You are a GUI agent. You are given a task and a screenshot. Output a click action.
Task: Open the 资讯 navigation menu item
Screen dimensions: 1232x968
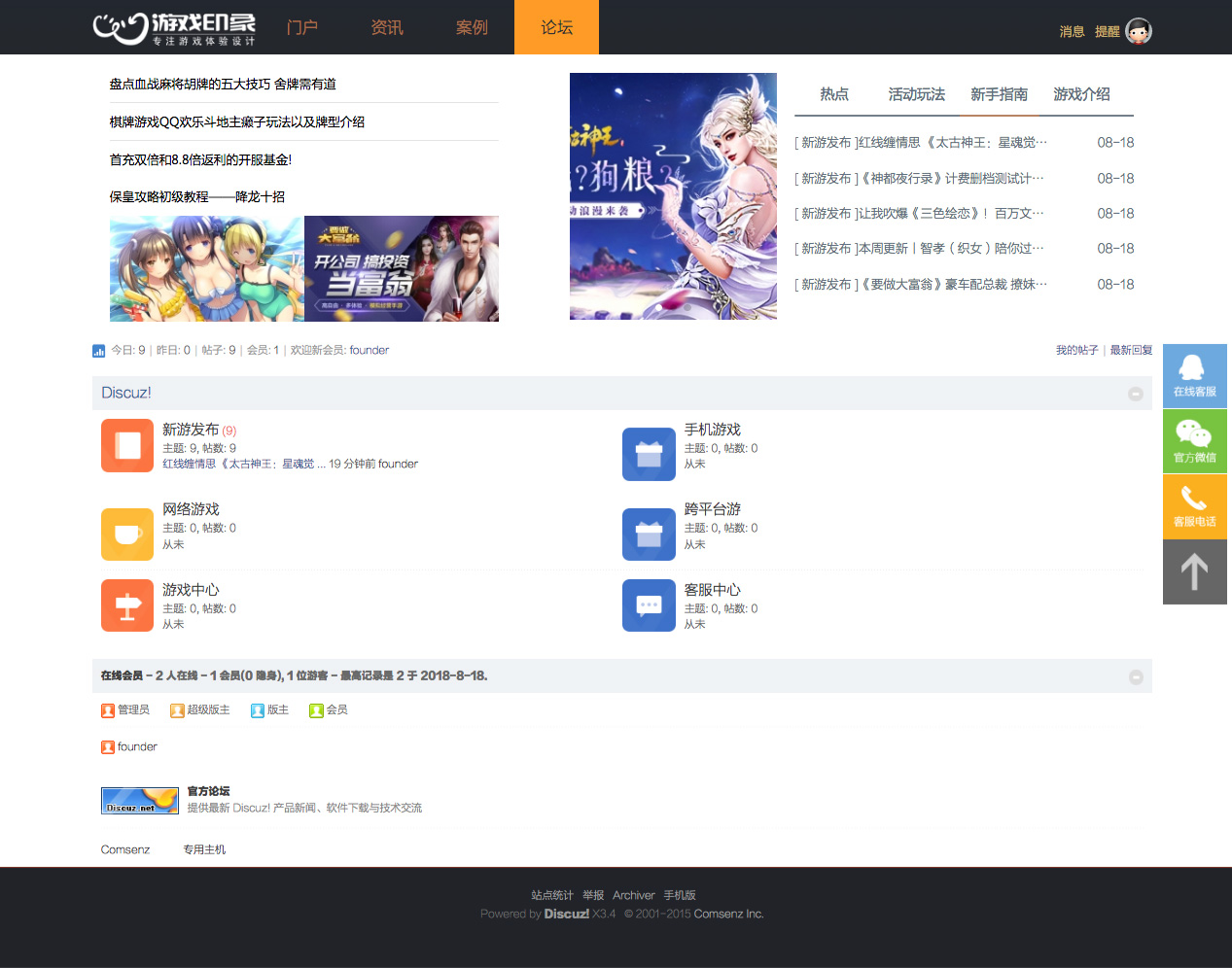(387, 27)
